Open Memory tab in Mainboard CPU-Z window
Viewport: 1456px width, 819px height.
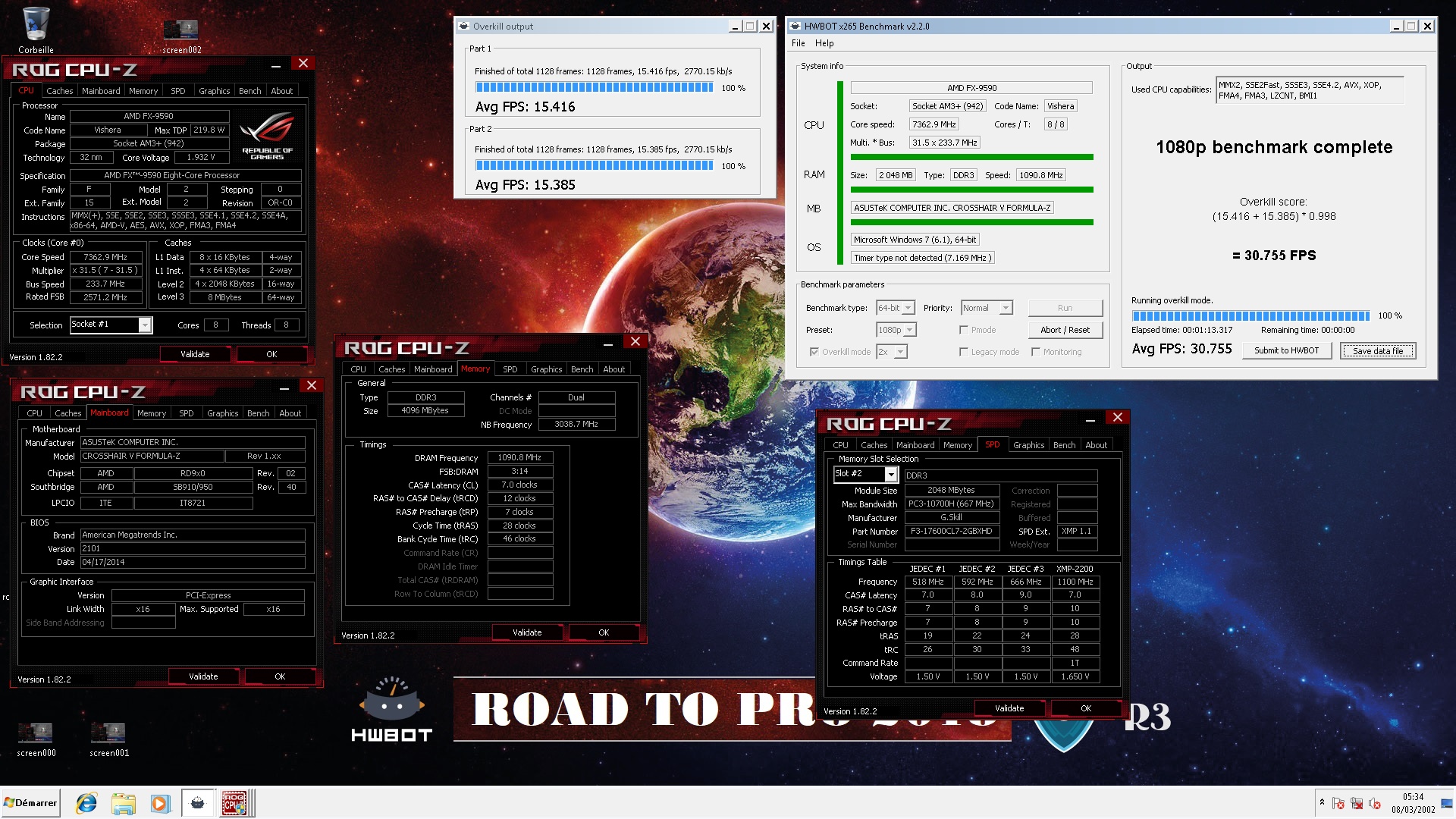(151, 413)
